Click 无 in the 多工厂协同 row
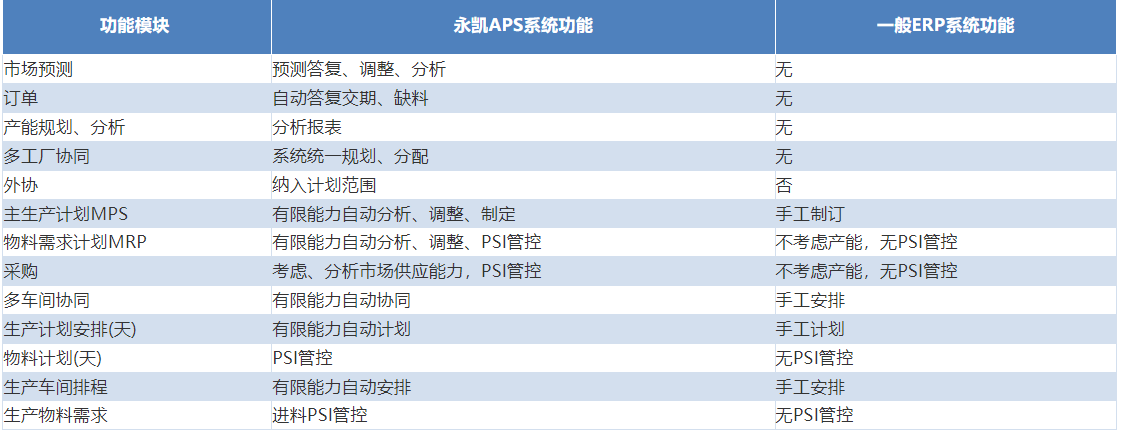1122x440 pixels. click(x=945, y=156)
